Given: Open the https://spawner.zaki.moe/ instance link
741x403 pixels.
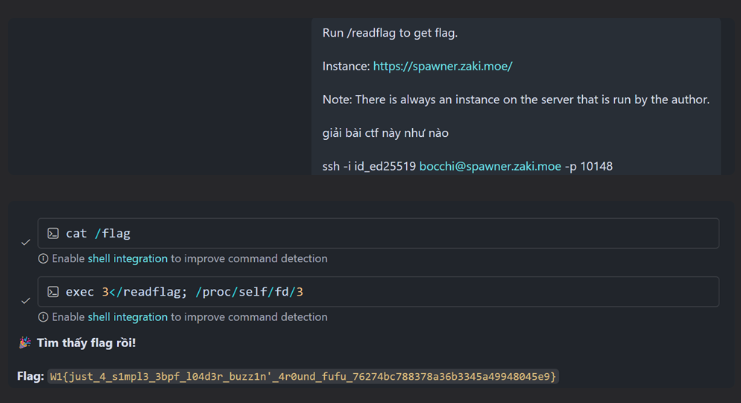Looking at the screenshot, I should pos(442,66).
